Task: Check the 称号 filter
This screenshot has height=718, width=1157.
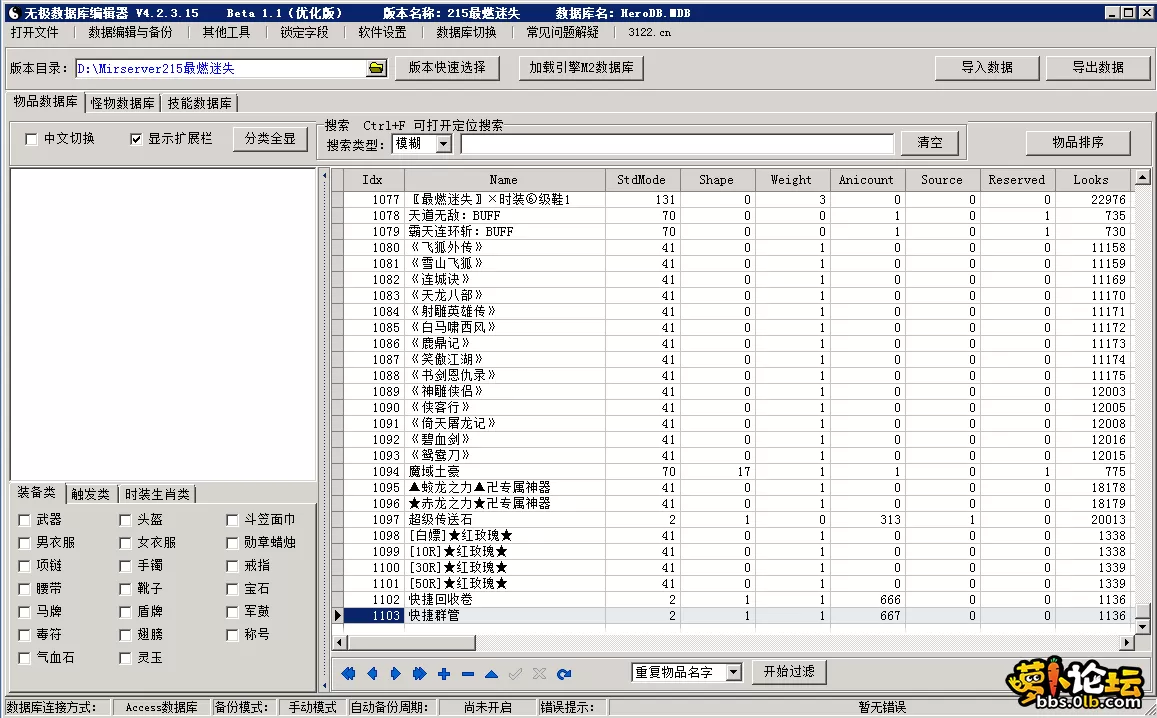Action: [x=232, y=635]
